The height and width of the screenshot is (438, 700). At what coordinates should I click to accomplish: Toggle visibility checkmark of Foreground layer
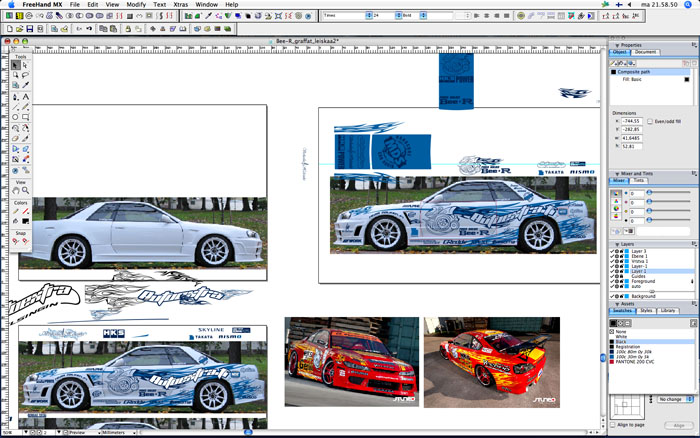point(612,281)
